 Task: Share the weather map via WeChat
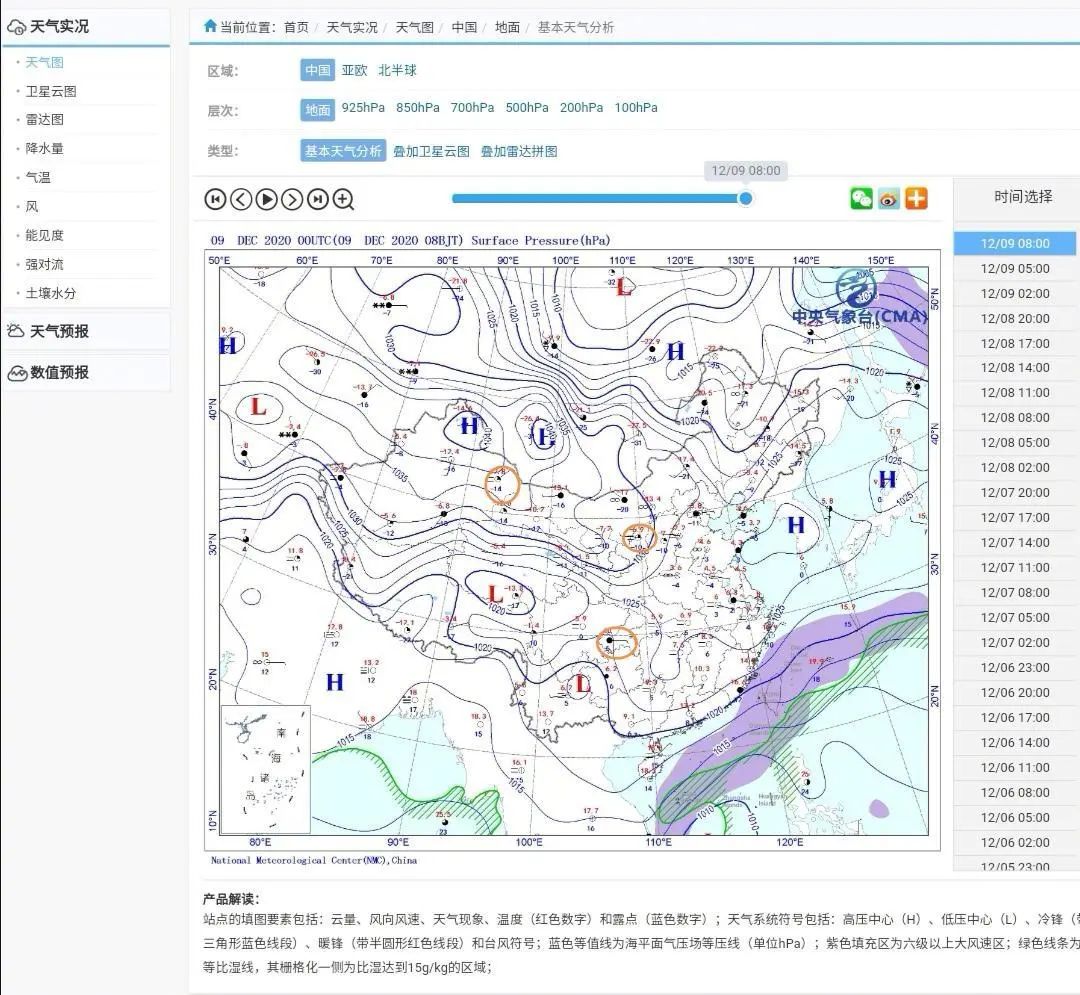pyautogui.click(x=859, y=198)
